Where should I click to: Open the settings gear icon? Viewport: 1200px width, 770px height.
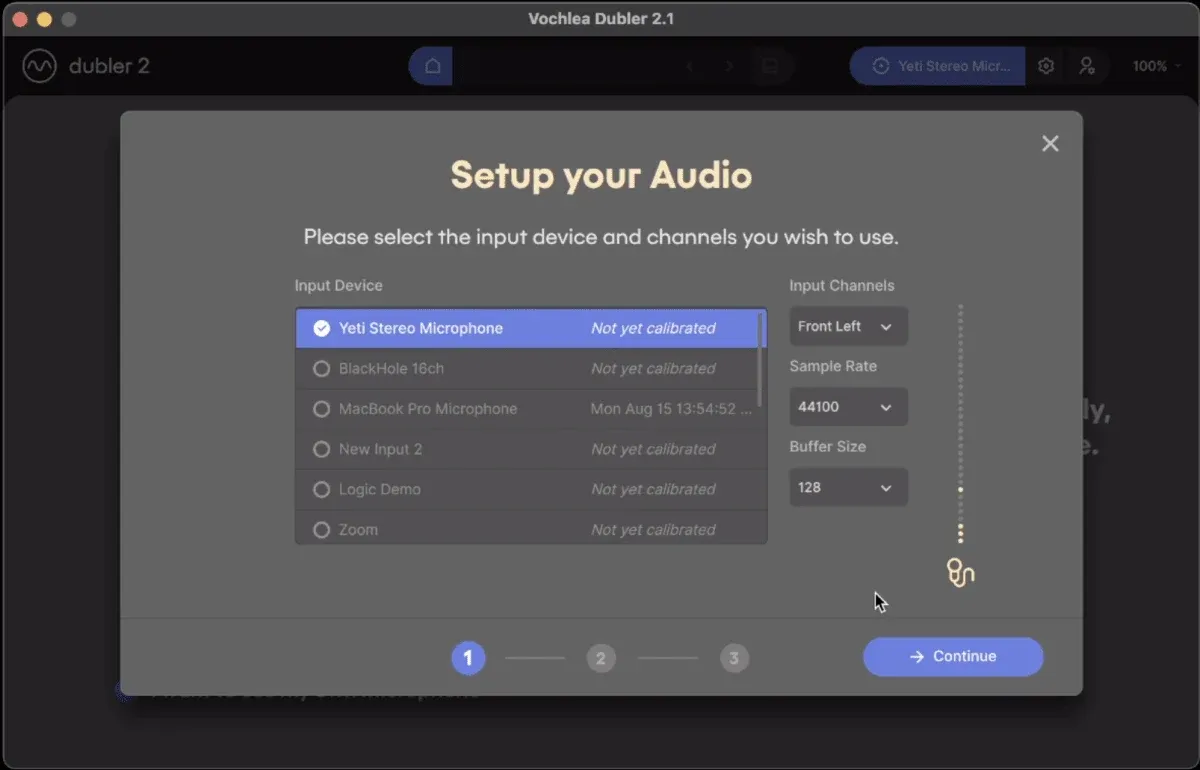coord(1046,66)
